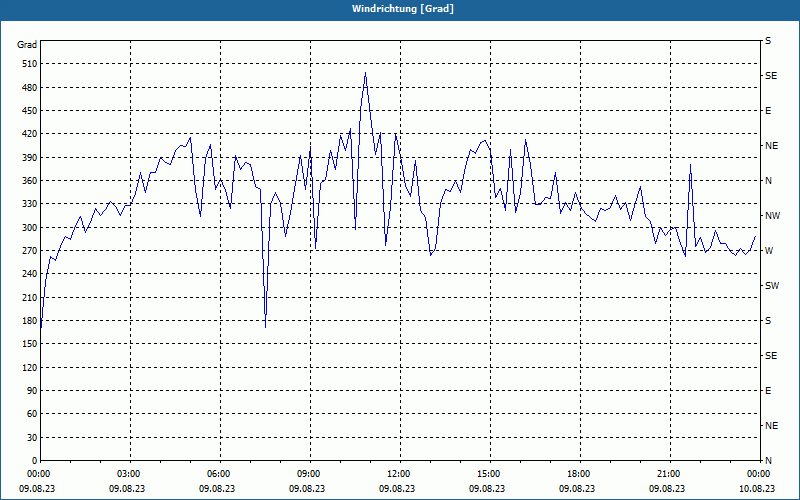Click the S compass label level with 180
800x500 pixels.
tap(768, 321)
